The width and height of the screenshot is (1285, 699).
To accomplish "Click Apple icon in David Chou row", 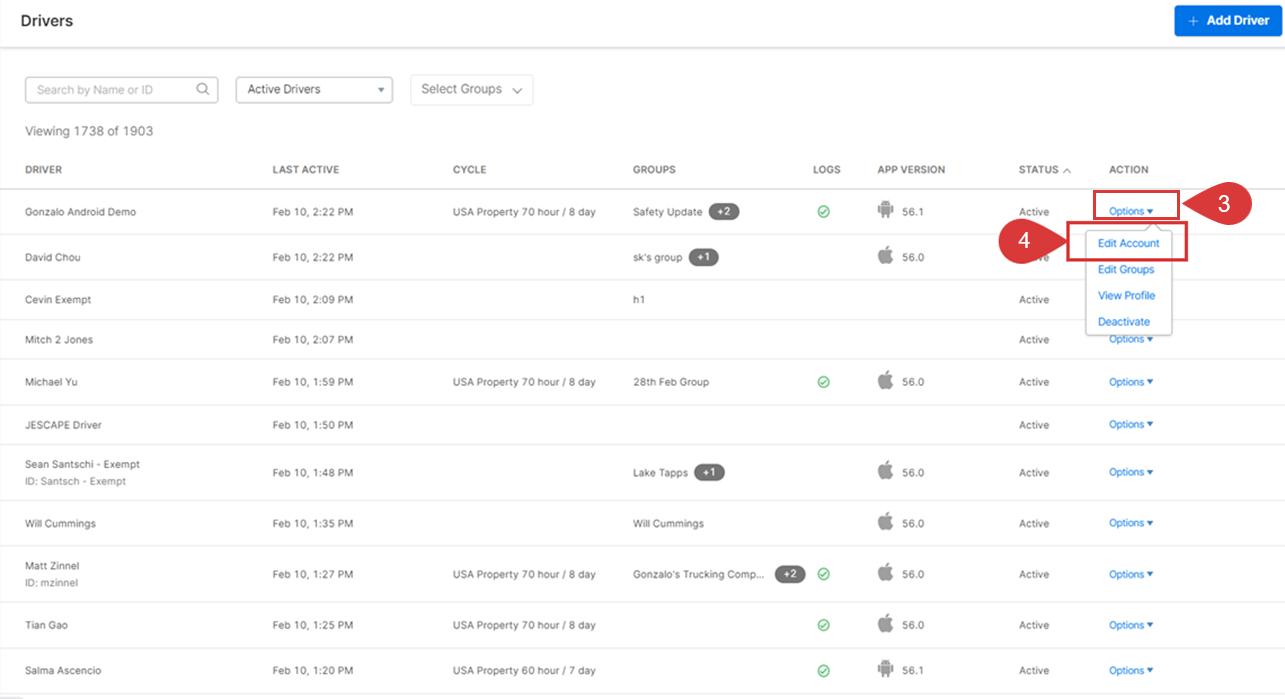I will pyautogui.click(x=885, y=256).
